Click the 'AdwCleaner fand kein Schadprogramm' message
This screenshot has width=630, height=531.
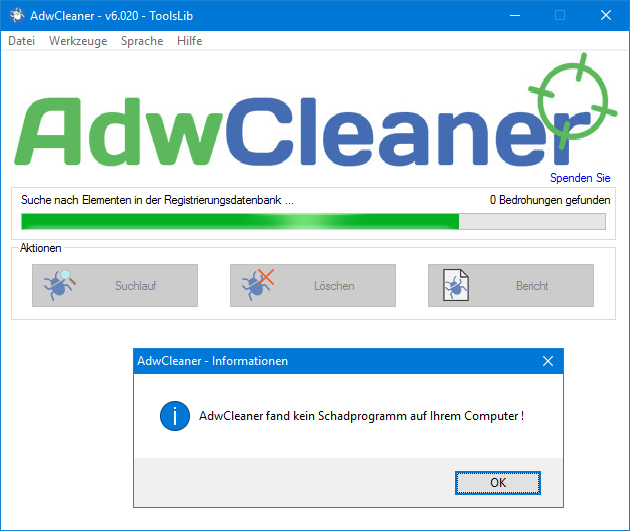pyautogui.click(x=362, y=416)
